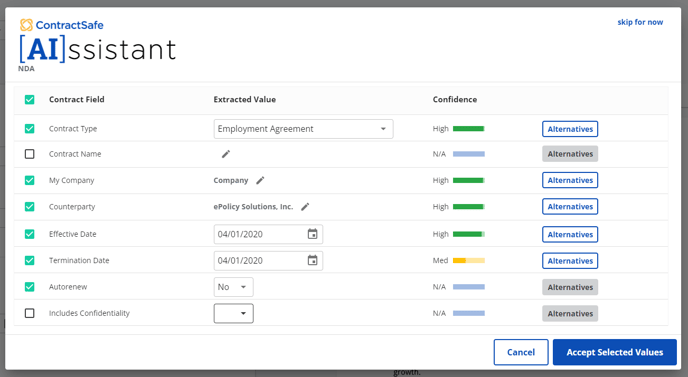688x377 pixels.
Task: Click the ContractSafe logo icon
Action: [x=26, y=25]
